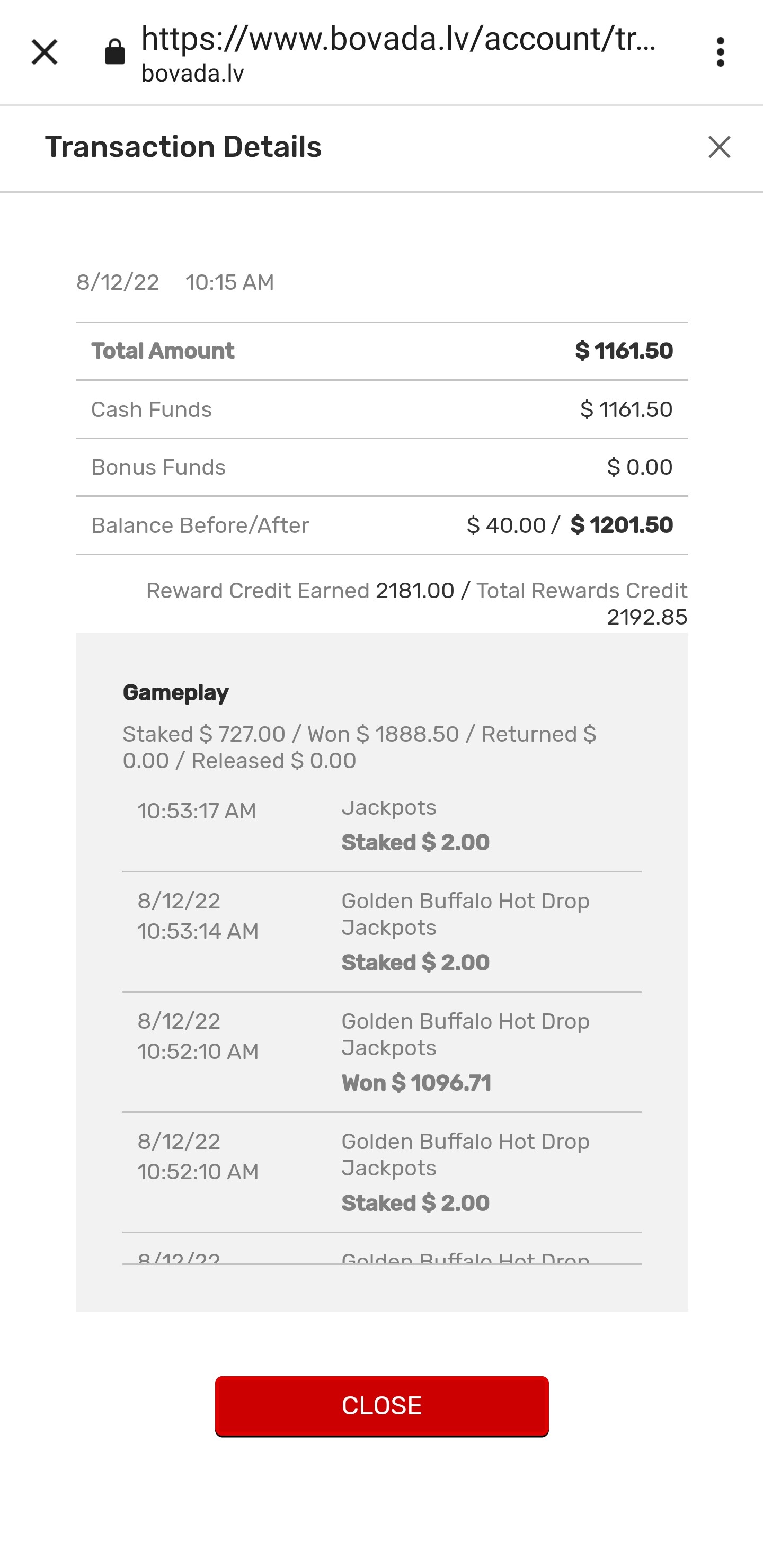
Task: Select the Total Amount row
Action: [382, 351]
